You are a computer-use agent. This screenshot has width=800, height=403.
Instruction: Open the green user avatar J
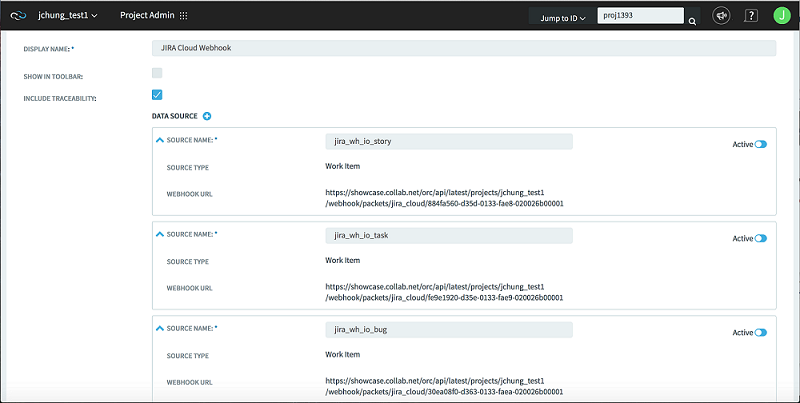[782, 16]
